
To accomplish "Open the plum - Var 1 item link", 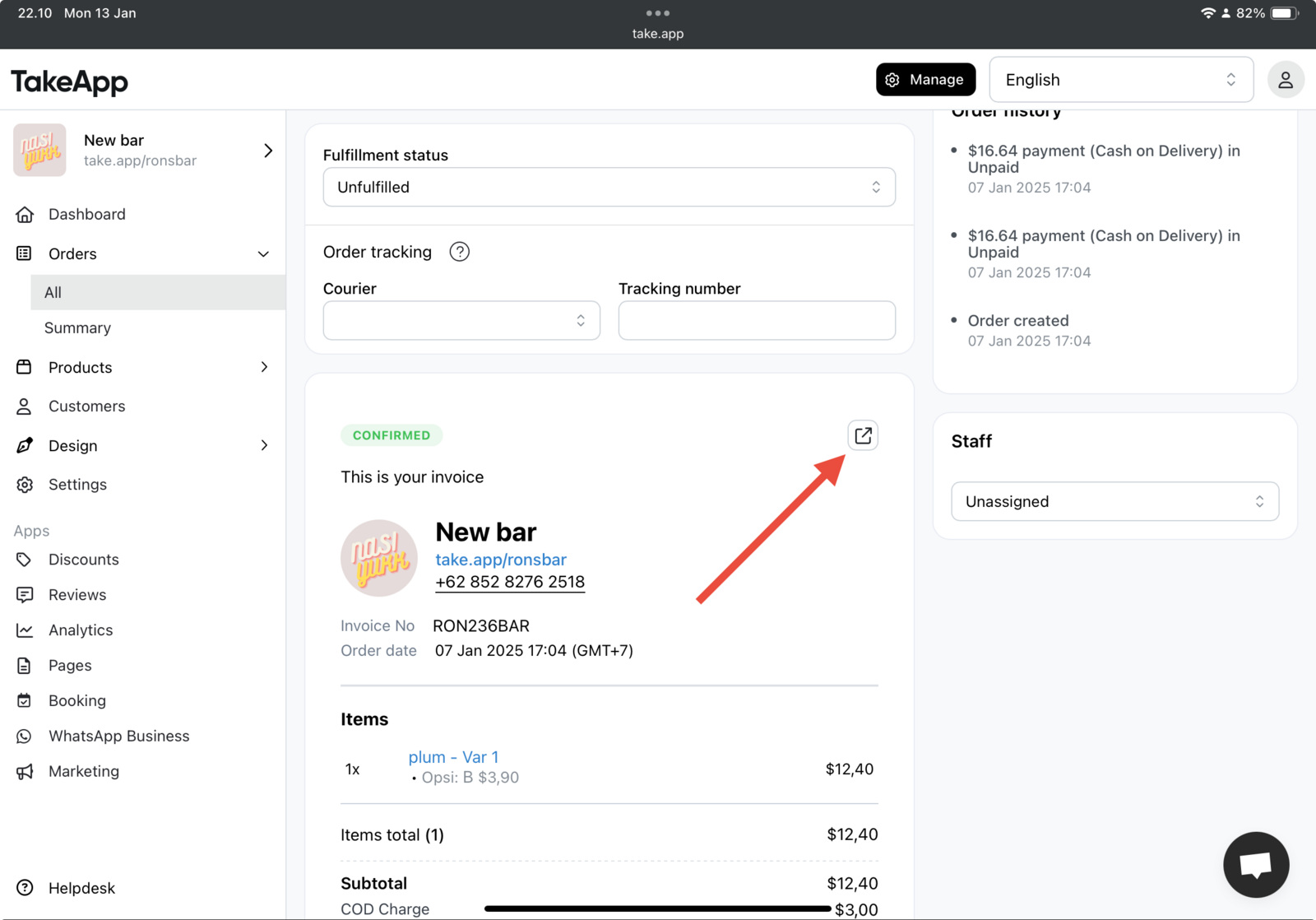I will (453, 757).
